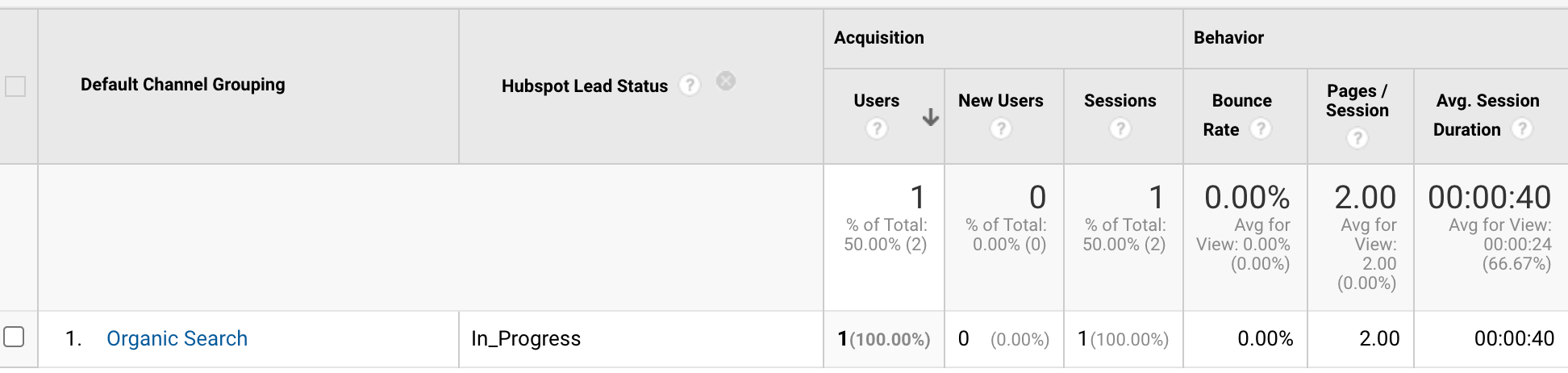Sort by New Users column header

pyautogui.click(x=1000, y=101)
